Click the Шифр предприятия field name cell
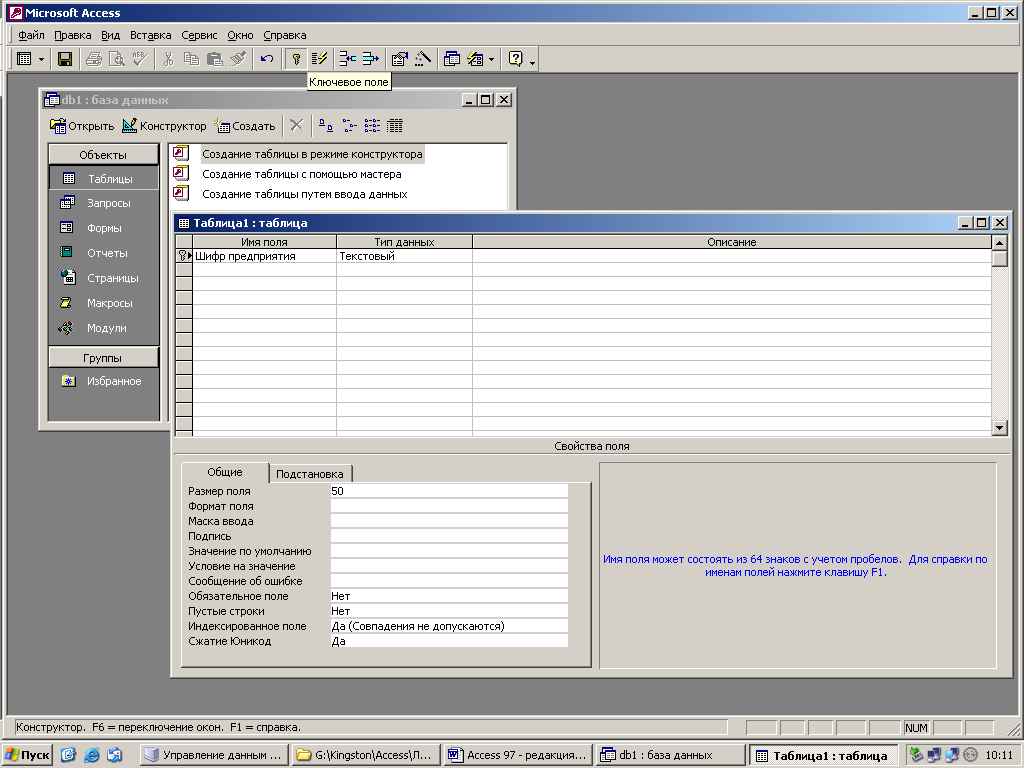This screenshot has height=768, width=1024. 264,256
